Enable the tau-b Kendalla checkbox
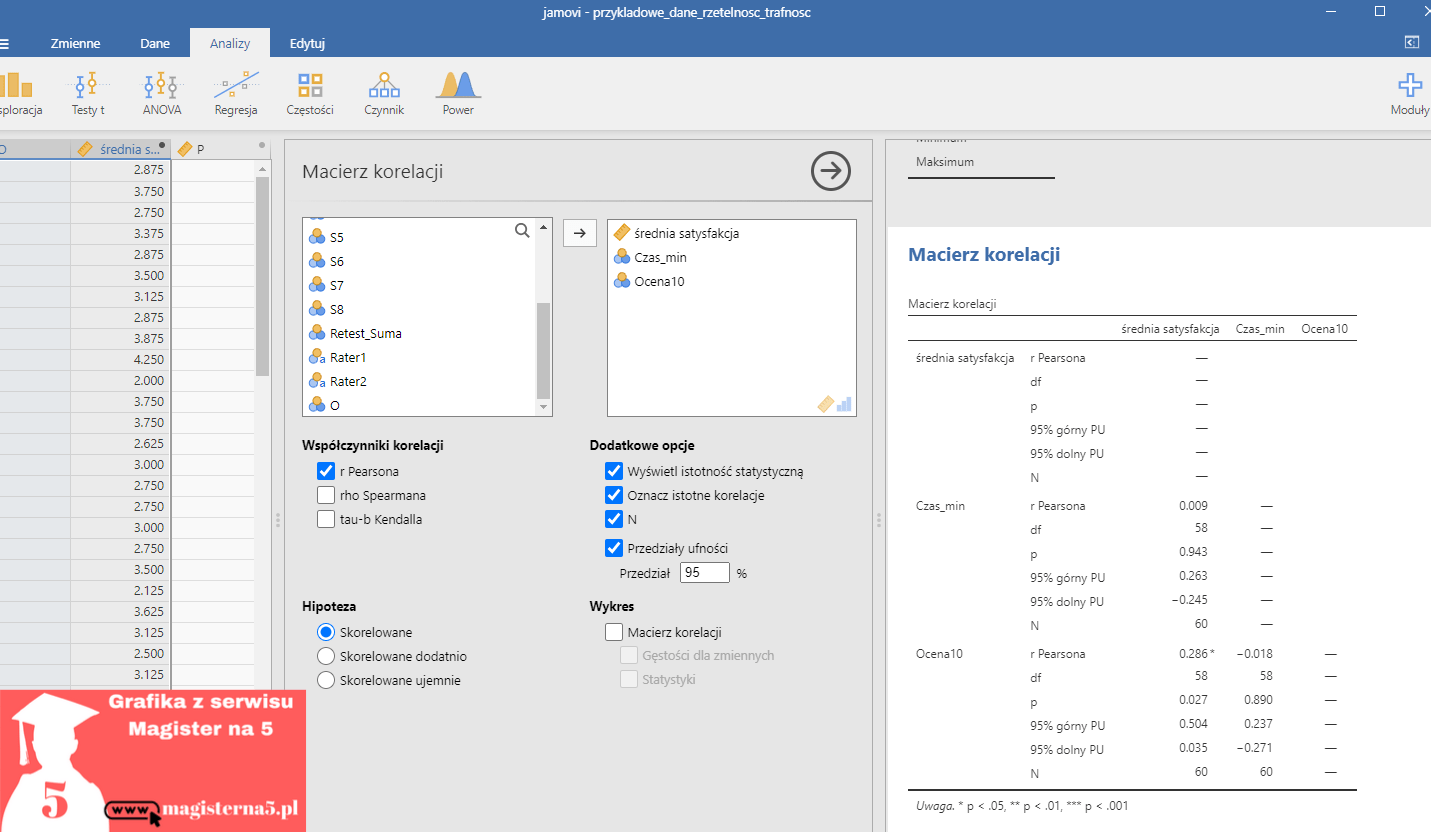Image resolution: width=1431 pixels, height=832 pixels. 326,520
